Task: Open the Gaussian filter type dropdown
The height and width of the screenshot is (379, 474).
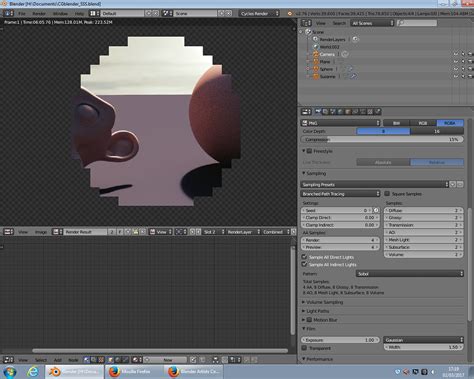Action: (424, 340)
